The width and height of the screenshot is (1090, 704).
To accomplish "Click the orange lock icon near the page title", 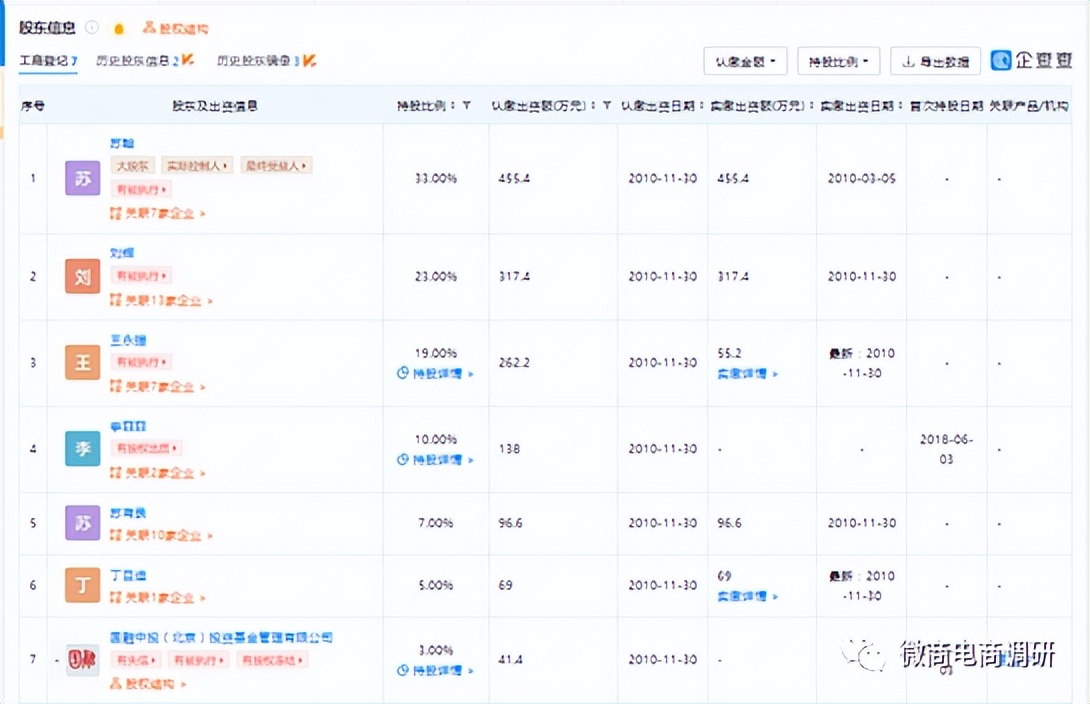I will click(x=119, y=29).
